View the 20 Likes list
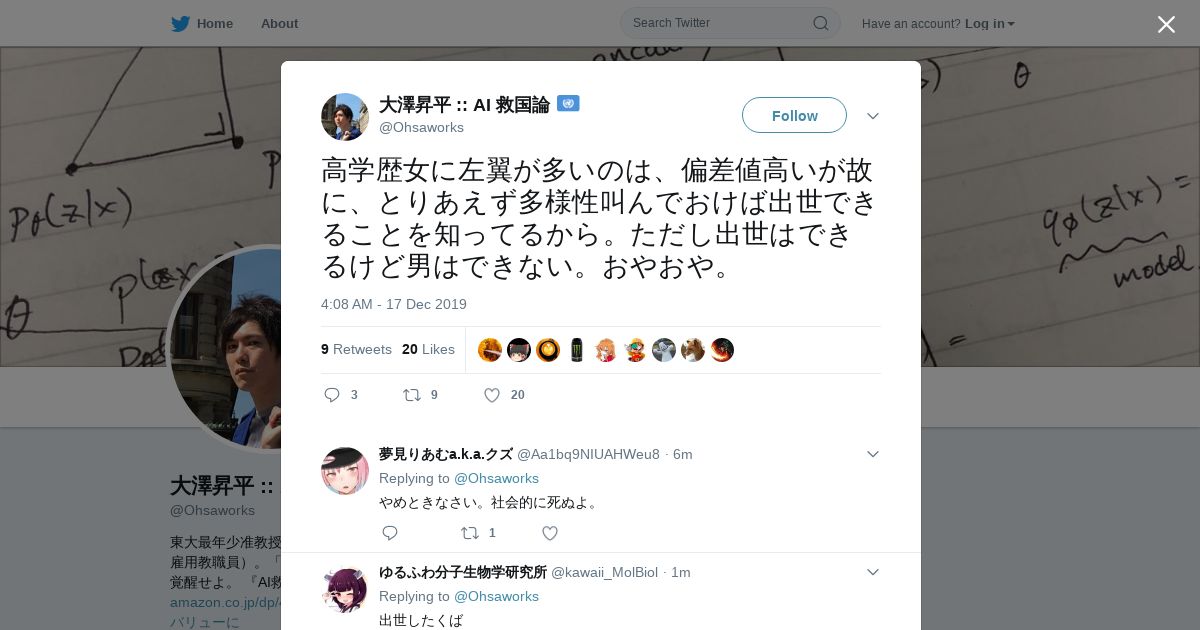Viewport: 1200px width, 630px height. tap(428, 349)
